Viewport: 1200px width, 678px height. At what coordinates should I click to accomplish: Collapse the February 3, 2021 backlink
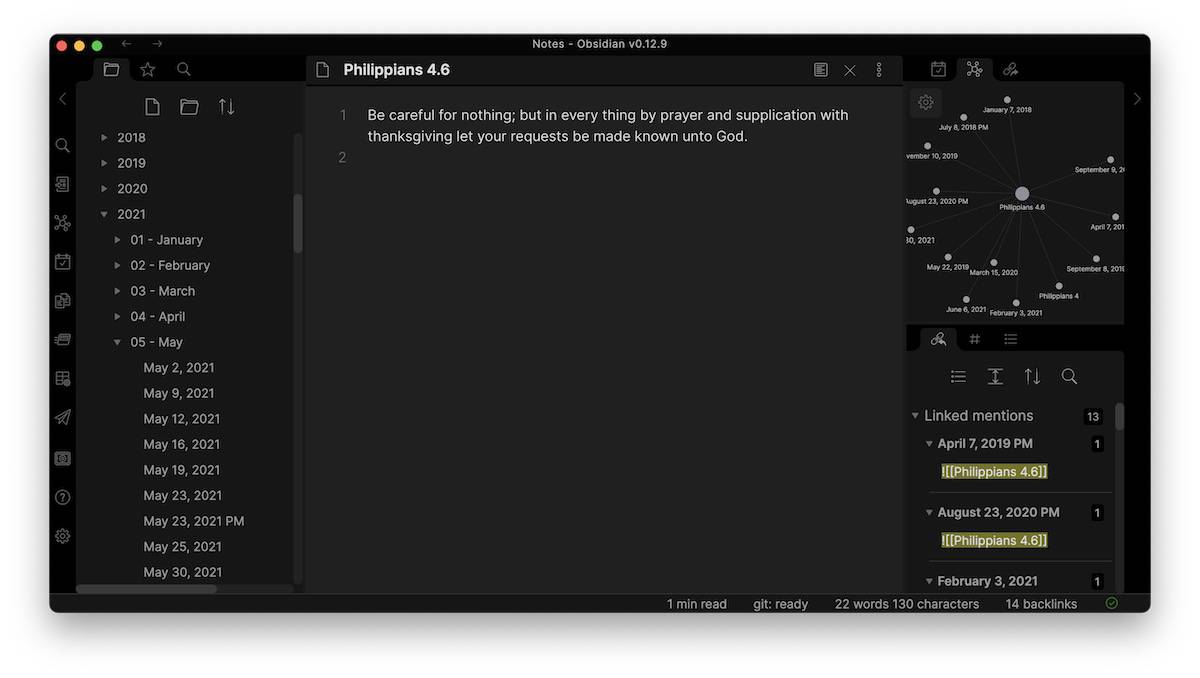point(929,581)
